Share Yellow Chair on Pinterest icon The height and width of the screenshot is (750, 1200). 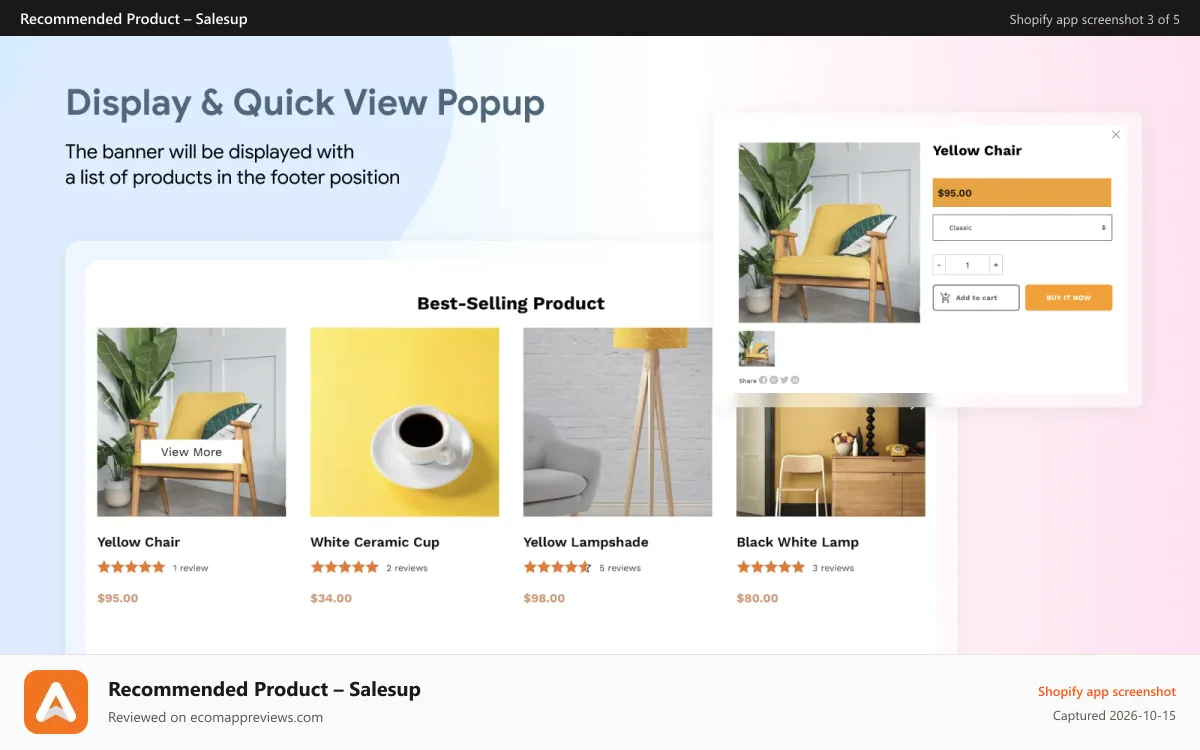pos(774,380)
